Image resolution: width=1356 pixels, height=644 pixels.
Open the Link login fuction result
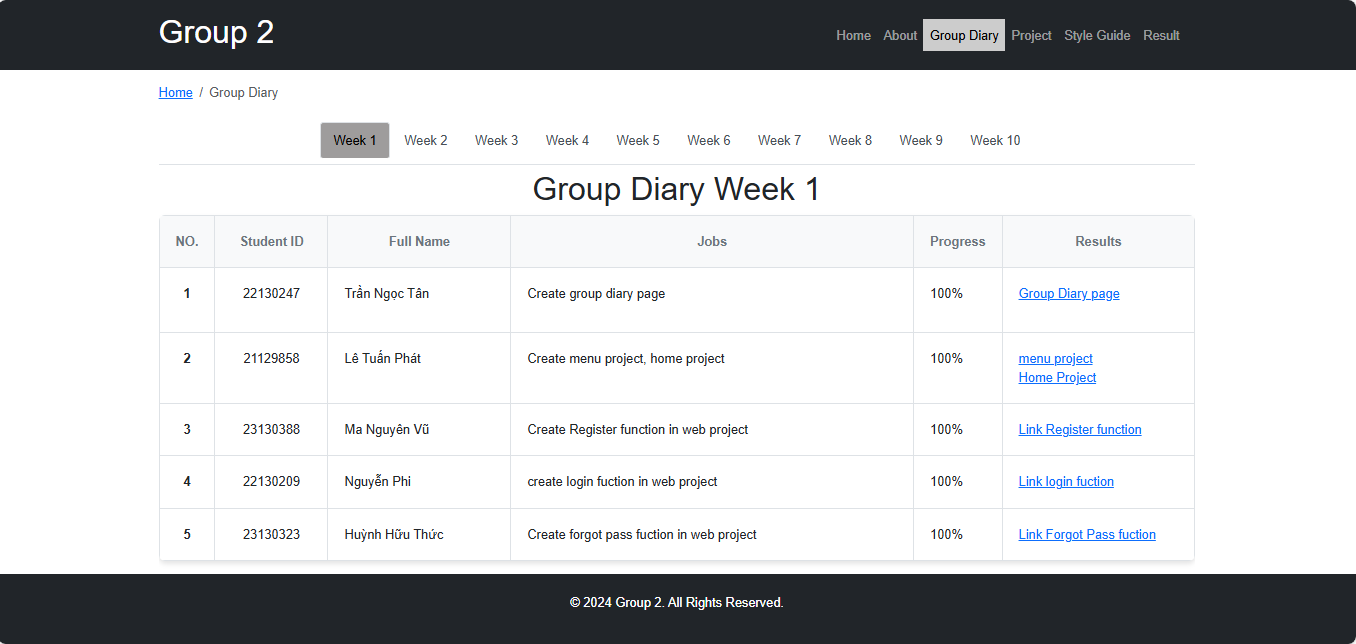pyautogui.click(x=1066, y=482)
